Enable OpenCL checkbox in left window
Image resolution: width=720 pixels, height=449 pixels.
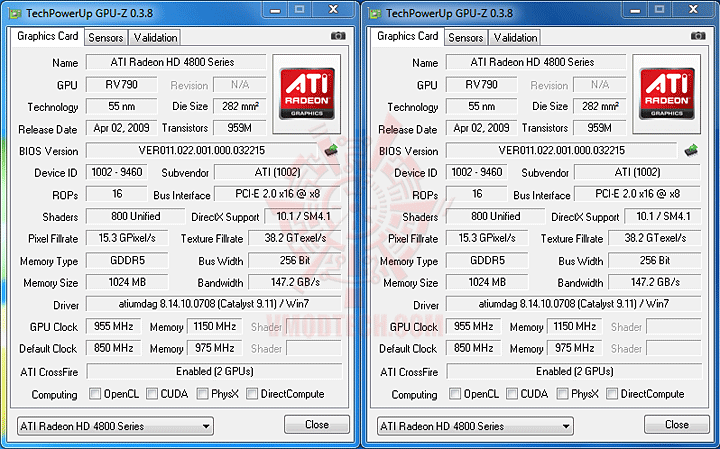point(95,393)
